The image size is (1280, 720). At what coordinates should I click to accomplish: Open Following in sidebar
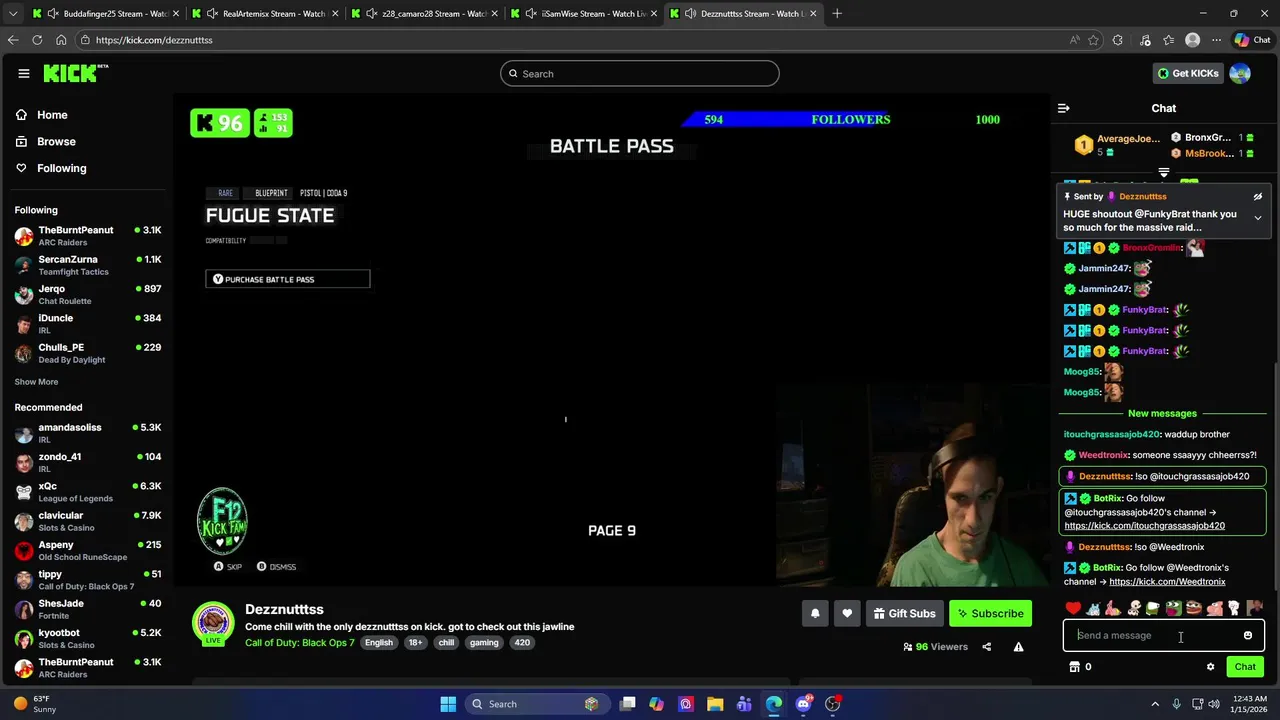pyautogui.click(x=51, y=168)
